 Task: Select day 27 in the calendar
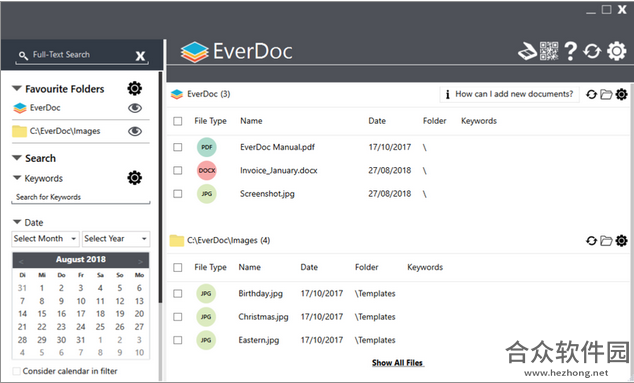tap(139, 327)
